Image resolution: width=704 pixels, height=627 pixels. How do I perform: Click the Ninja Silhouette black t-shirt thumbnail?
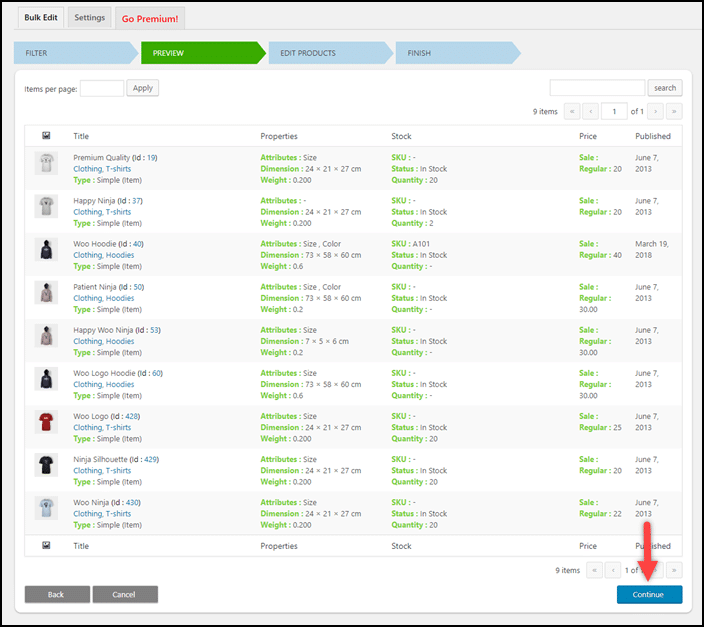[x=46, y=464]
